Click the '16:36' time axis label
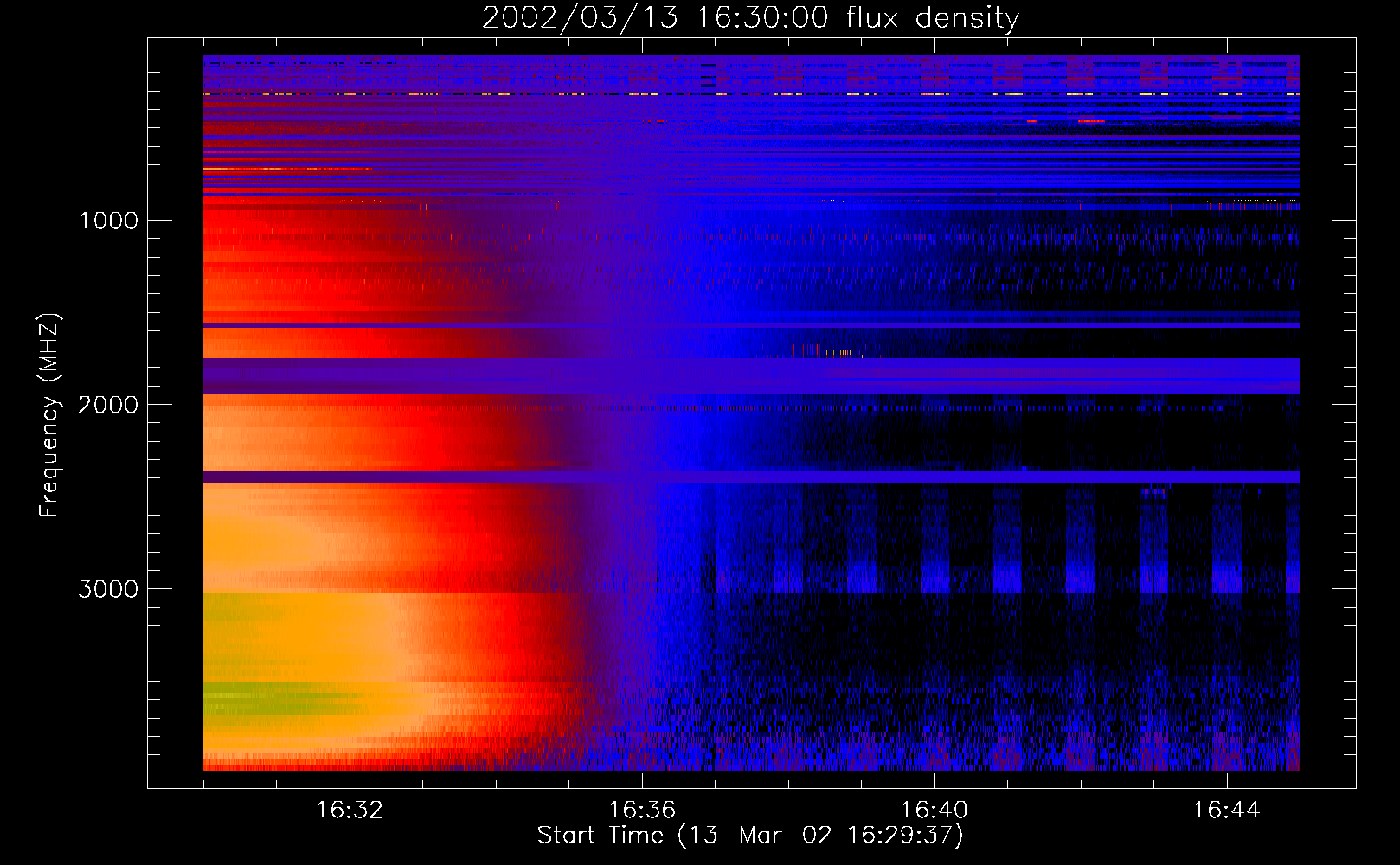This screenshot has width=1400, height=865. coord(642,811)
